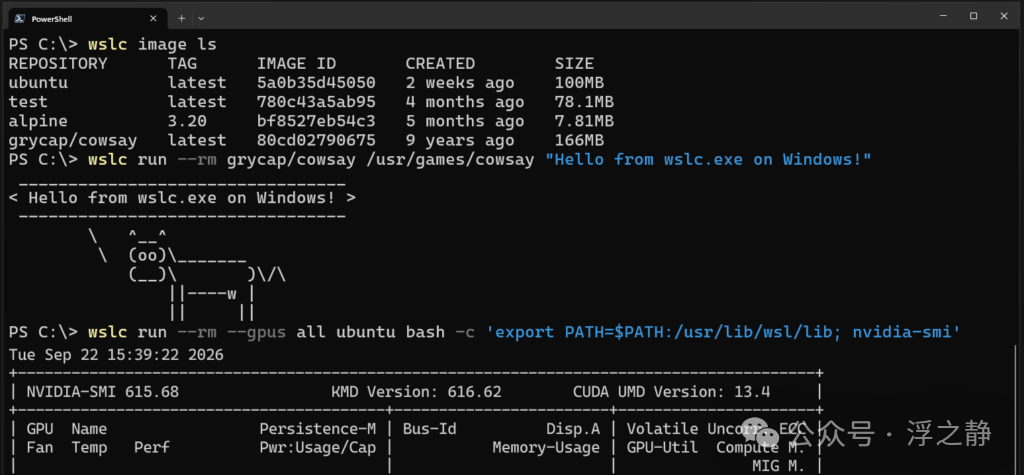Click image ID bf8527eb54c3
This screenshot has height=475, width=1024.
(x=316, y=122)
